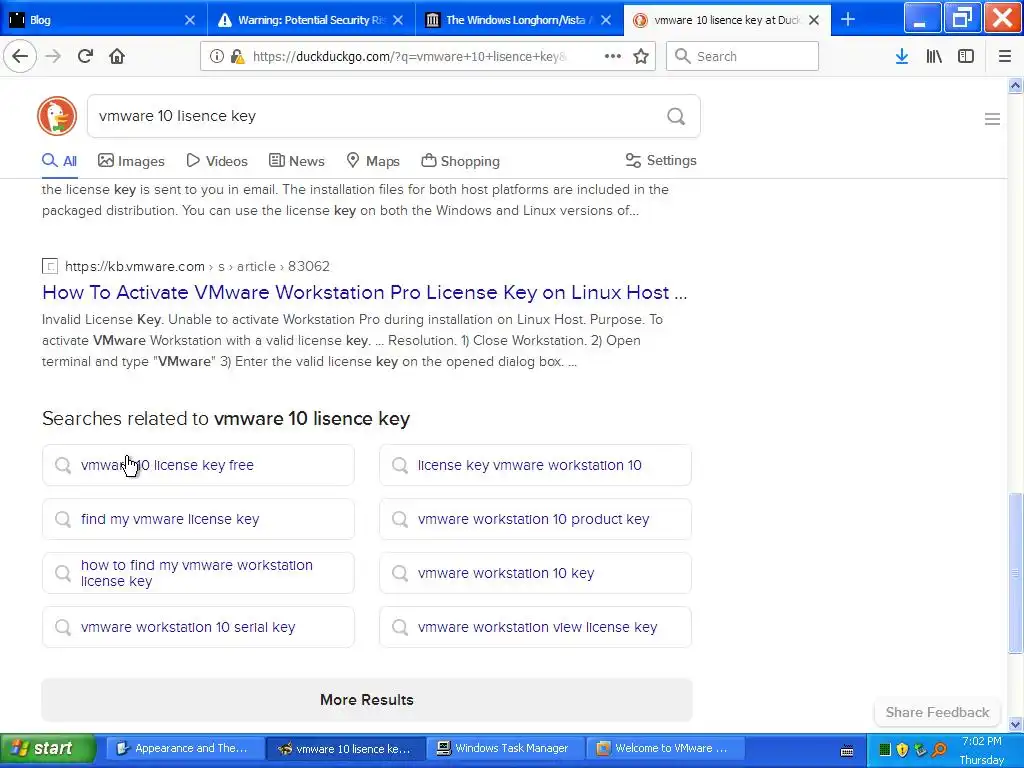The width and height of the screenshot is (1024, 768).
Task: Open page actions three-dot menu
Action: (613, 56)
